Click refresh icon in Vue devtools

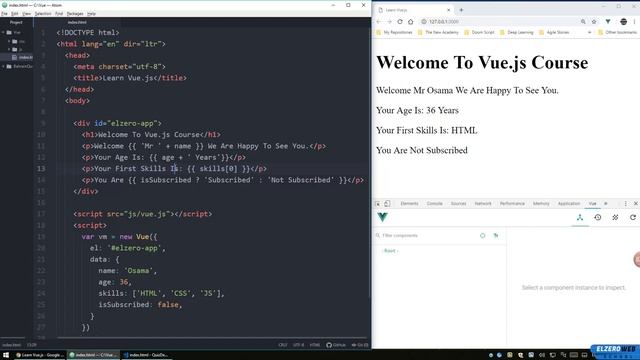coord(633,218)
